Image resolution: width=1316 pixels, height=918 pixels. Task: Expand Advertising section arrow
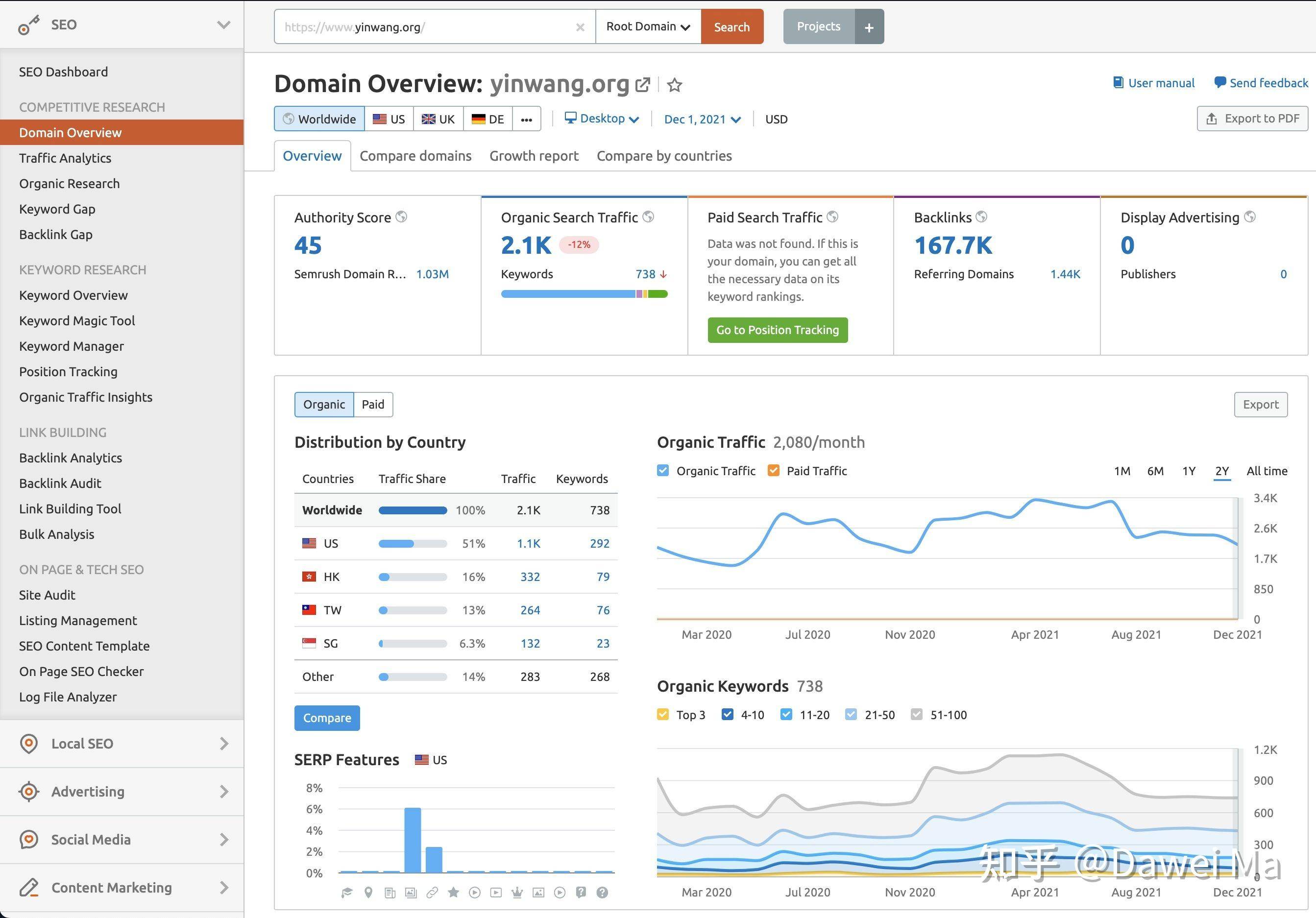click(223, 791)
